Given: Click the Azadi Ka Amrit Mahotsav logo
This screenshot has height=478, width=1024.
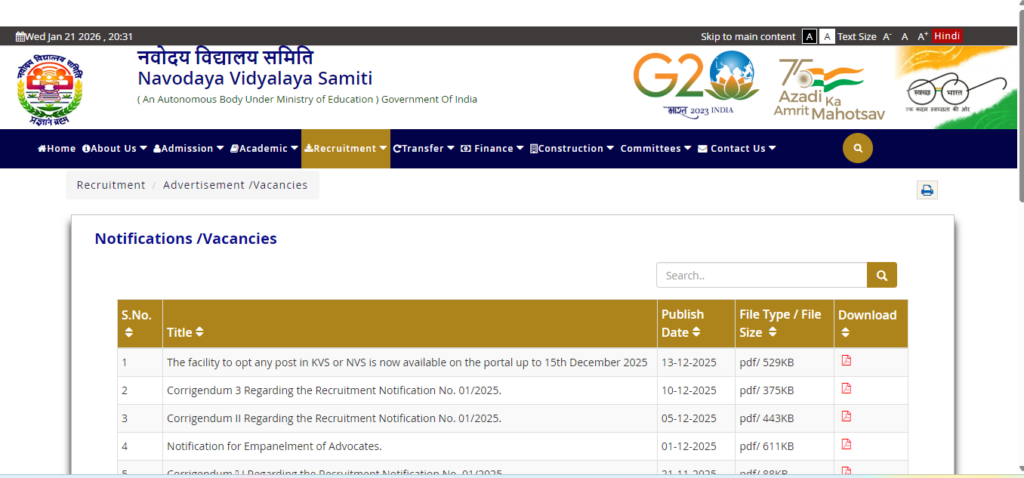Looking at the screenshot, I should [x=829, y=89].
